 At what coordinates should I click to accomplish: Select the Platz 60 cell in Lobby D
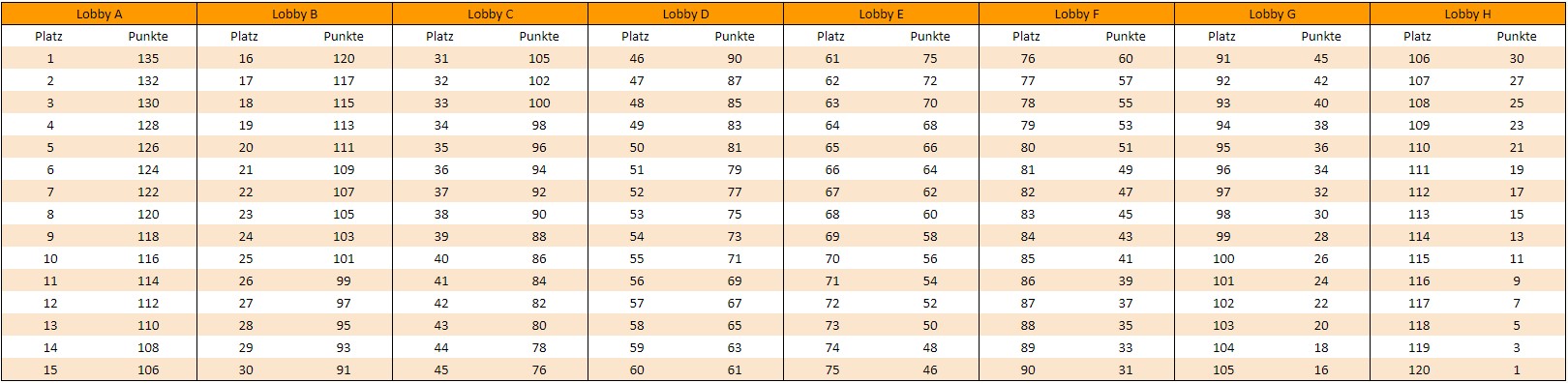point(637,369)
